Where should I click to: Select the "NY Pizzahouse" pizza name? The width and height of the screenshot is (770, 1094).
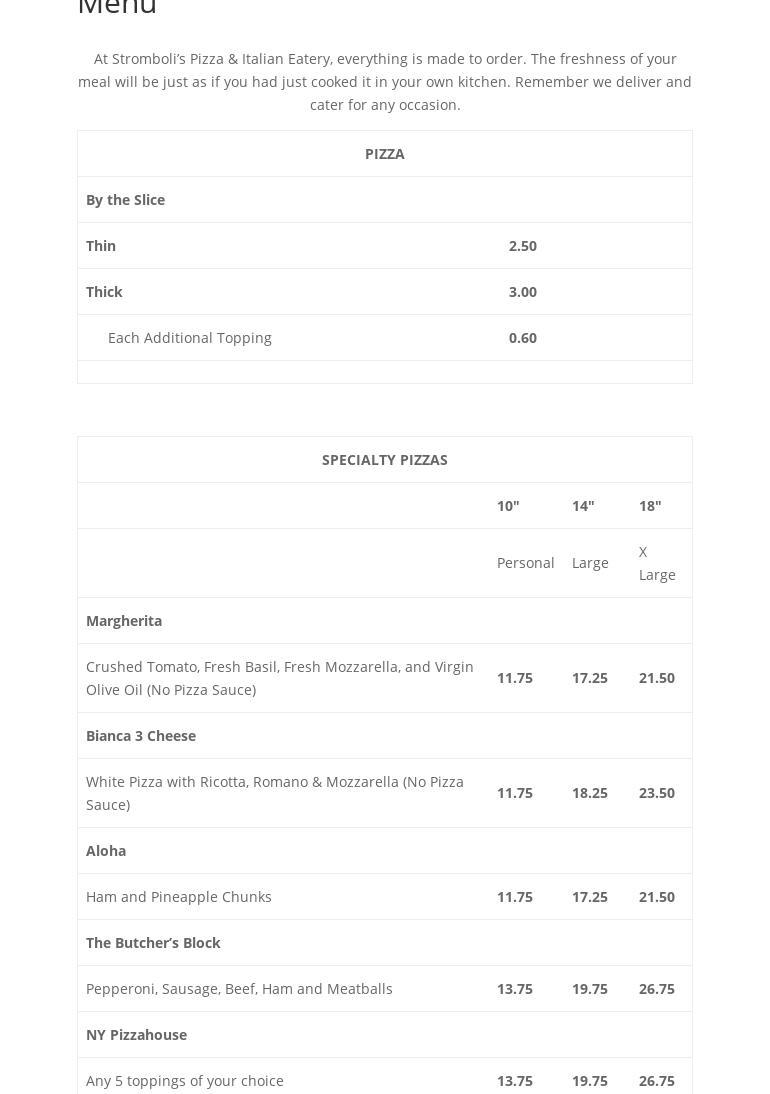point(136,1035)
